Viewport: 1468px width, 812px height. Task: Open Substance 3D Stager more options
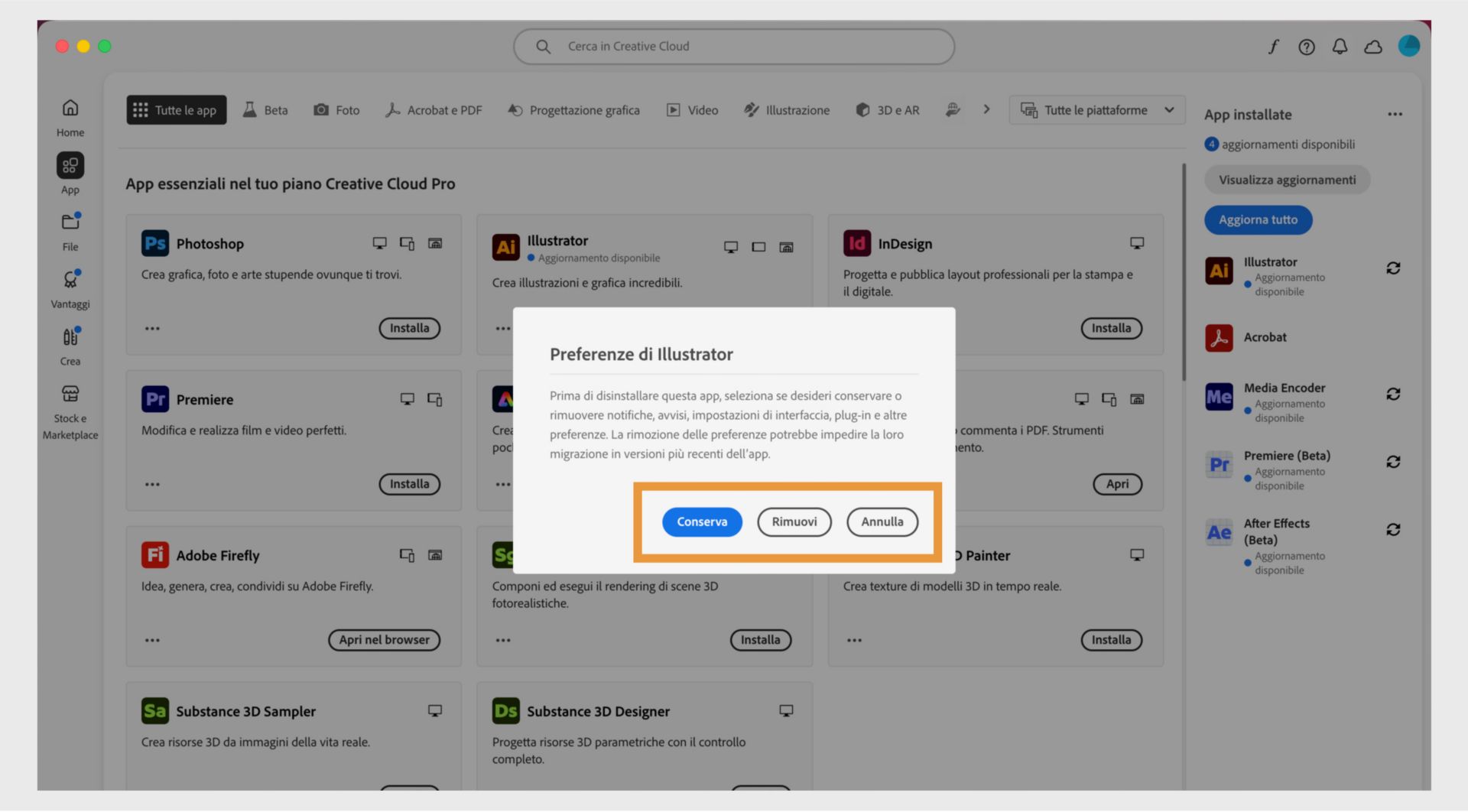point(502,641)
